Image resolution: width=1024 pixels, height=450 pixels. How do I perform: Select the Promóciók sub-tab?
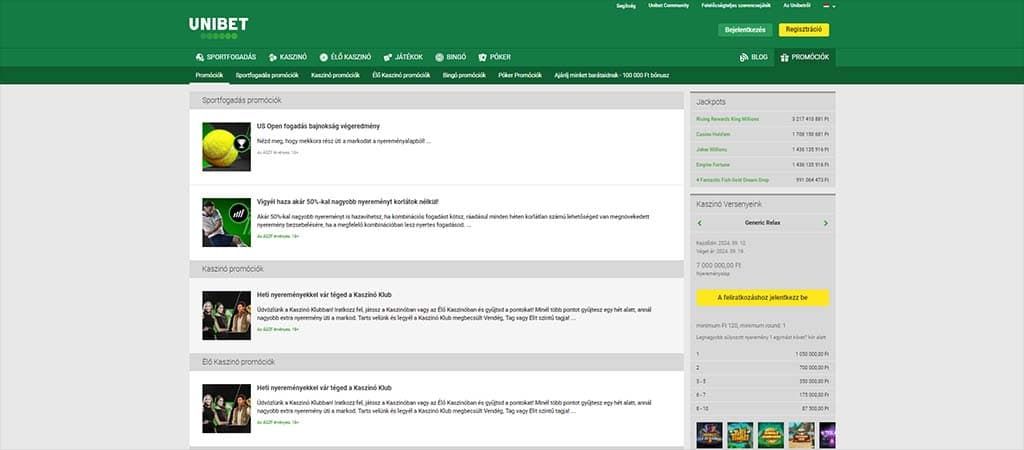(209, 75)
